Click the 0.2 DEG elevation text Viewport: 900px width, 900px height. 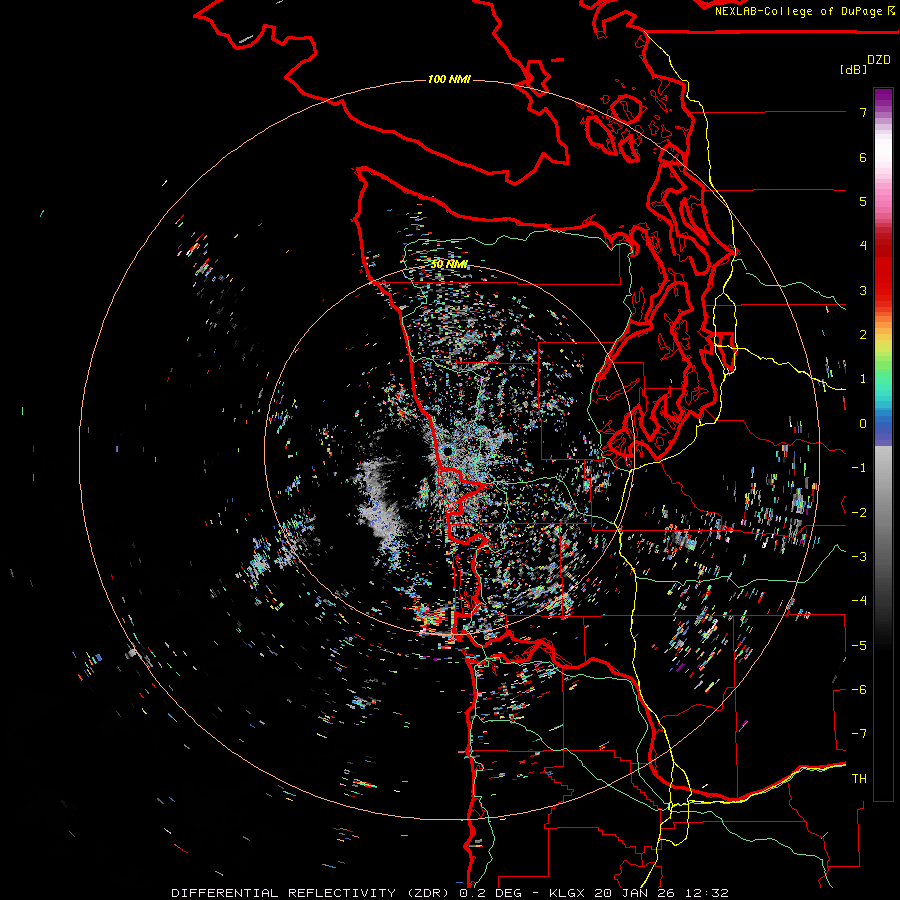(x=490, y=893)
